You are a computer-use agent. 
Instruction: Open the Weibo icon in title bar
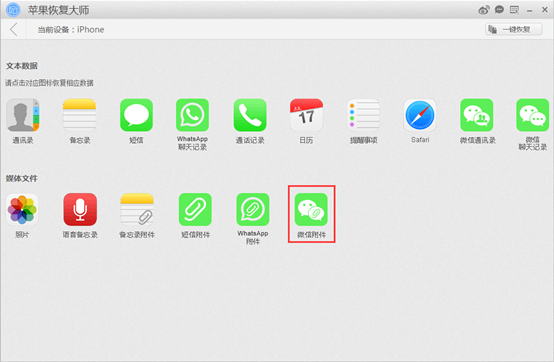click(484, 10)
